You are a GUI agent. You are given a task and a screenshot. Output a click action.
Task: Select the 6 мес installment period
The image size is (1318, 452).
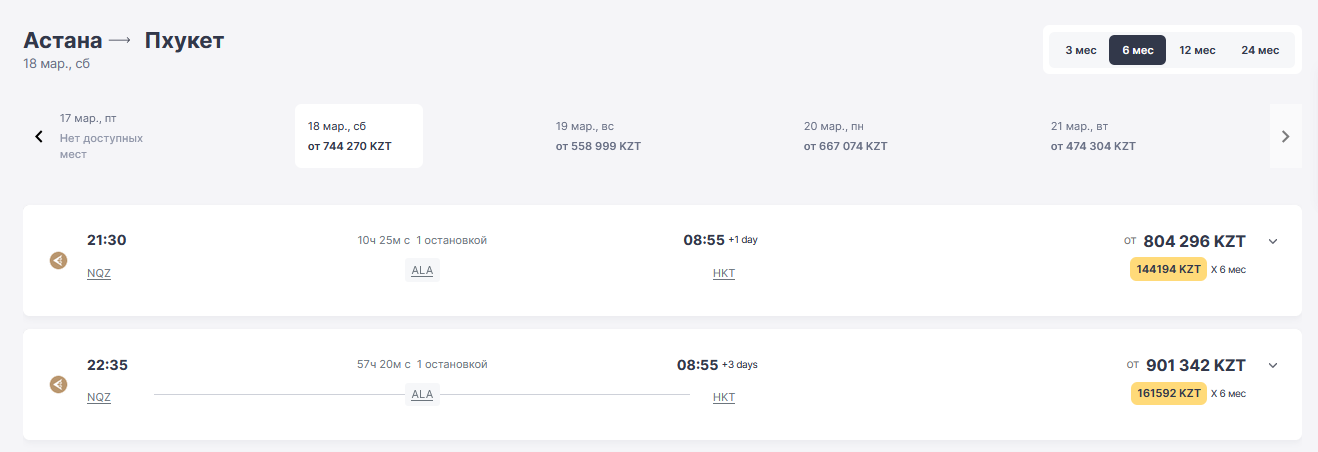pos(1137,50)
